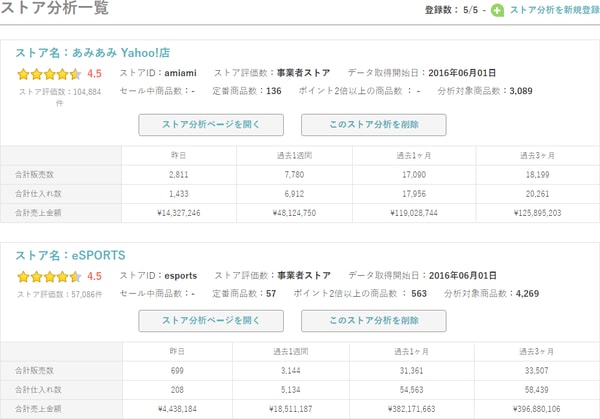Click the amiami data start date 2016年06月01日

pos(462,73)
